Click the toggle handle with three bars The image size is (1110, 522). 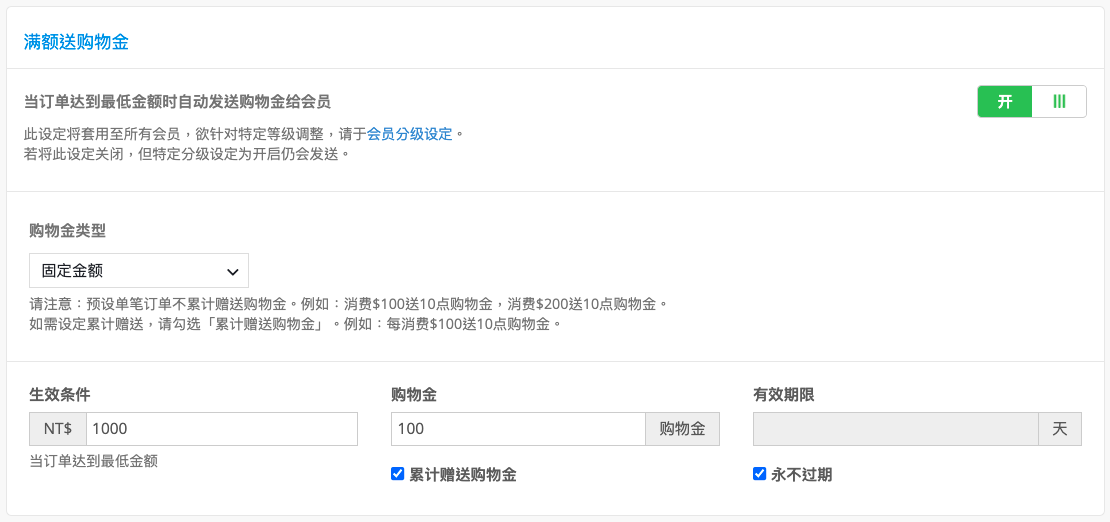(x=1059, y=101)
